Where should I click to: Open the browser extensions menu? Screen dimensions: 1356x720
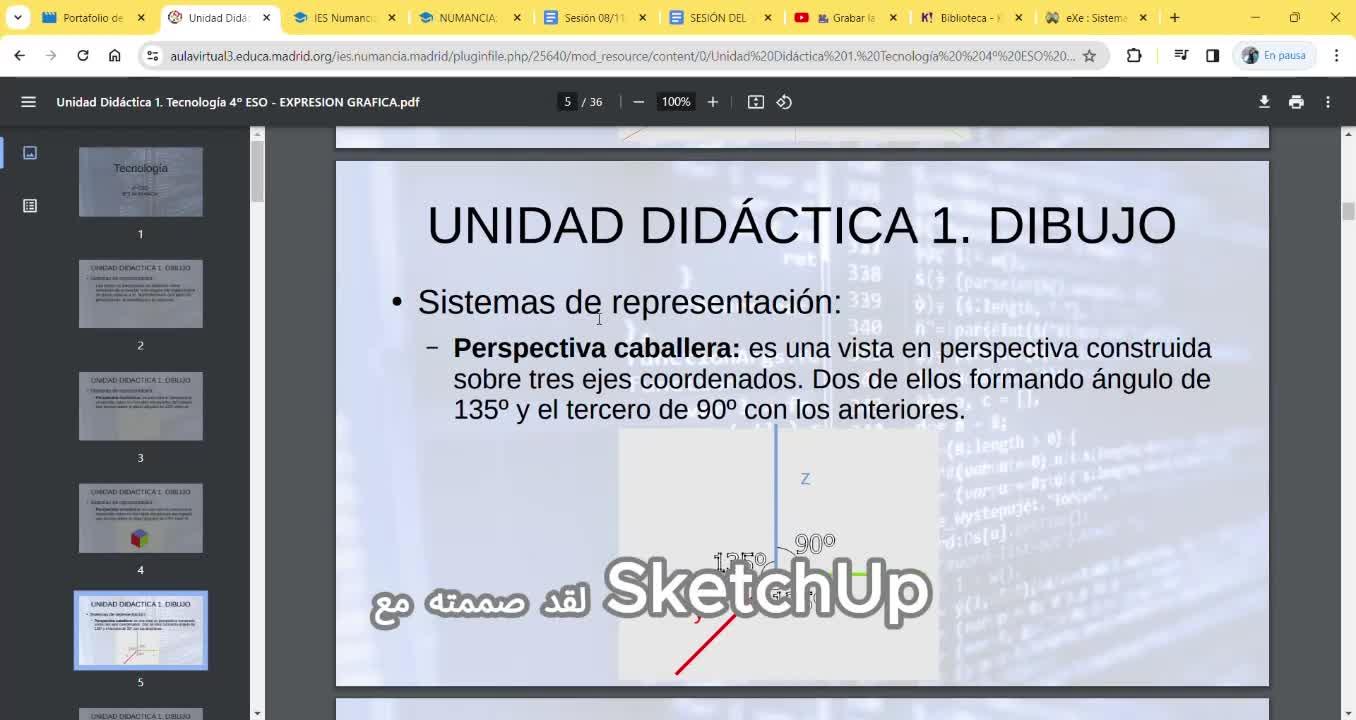[1134, 56]
